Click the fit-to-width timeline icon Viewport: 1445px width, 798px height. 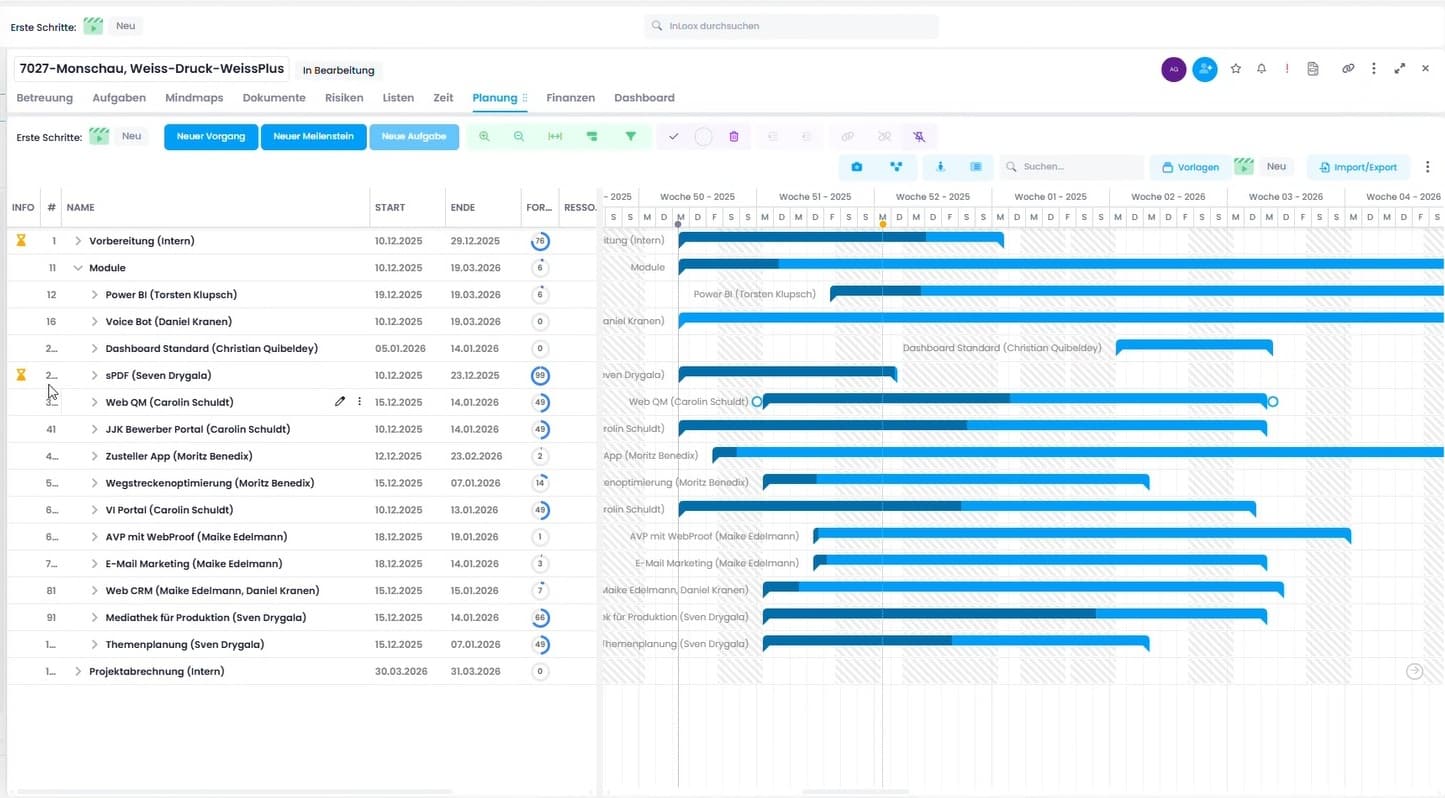coord(555,137)
